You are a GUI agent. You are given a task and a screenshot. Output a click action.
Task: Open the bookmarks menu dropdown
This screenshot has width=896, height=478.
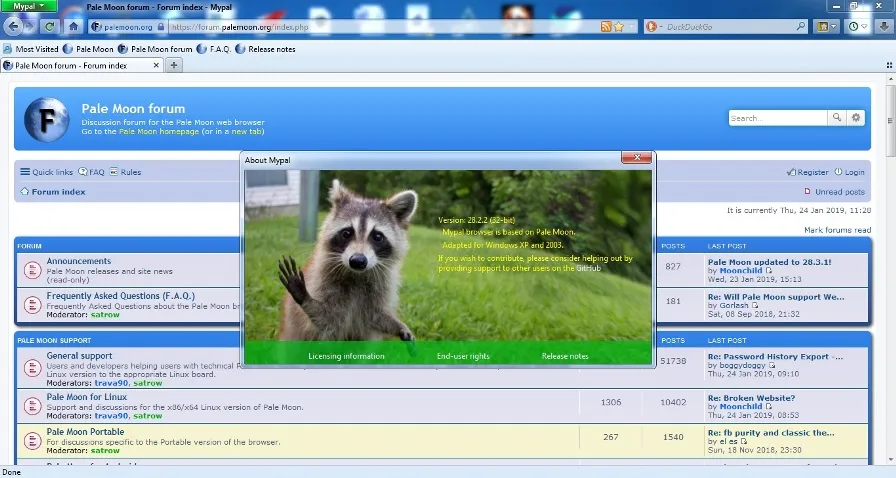coord(827,26)
